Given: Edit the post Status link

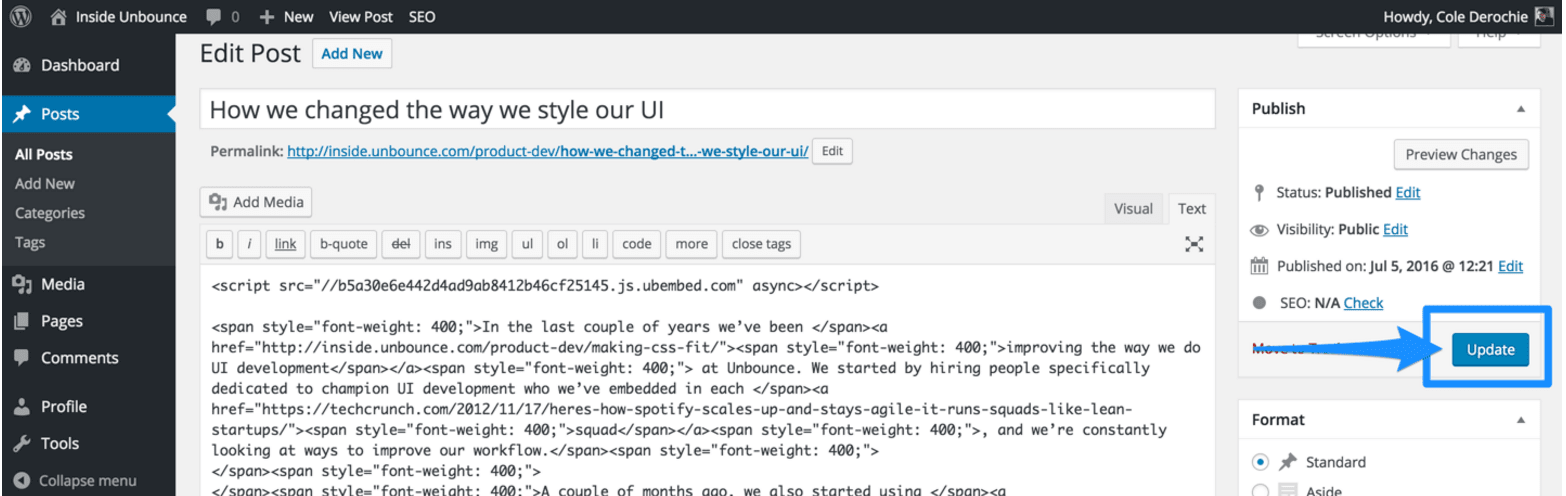Looking at the screenshot, I should tap(1408, 192).
